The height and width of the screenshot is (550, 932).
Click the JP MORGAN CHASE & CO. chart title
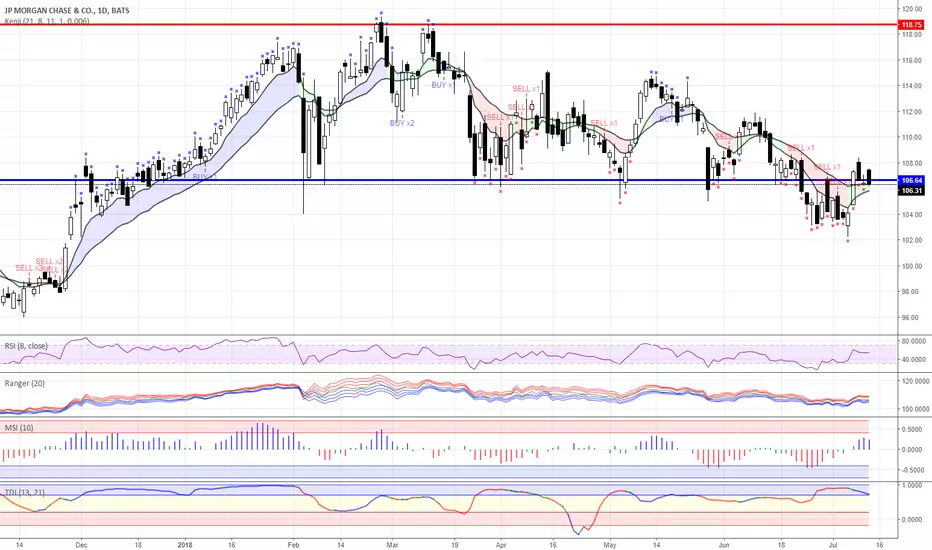[x=67, y=11]
